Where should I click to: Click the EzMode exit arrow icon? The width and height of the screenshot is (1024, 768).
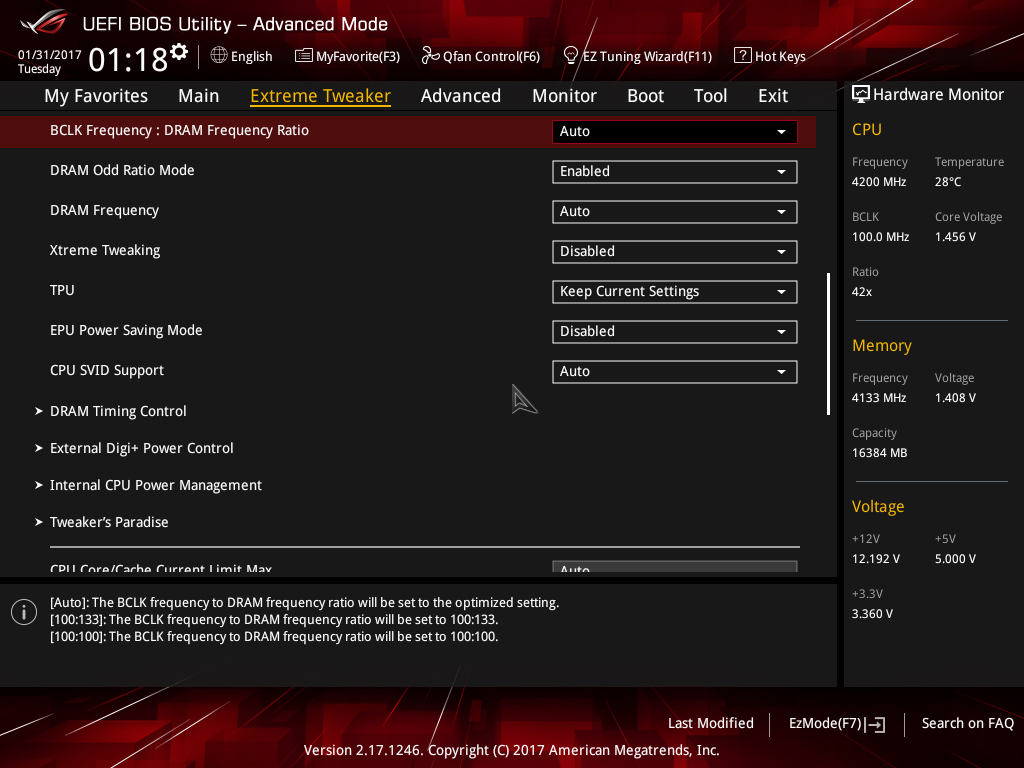(876, 724)
